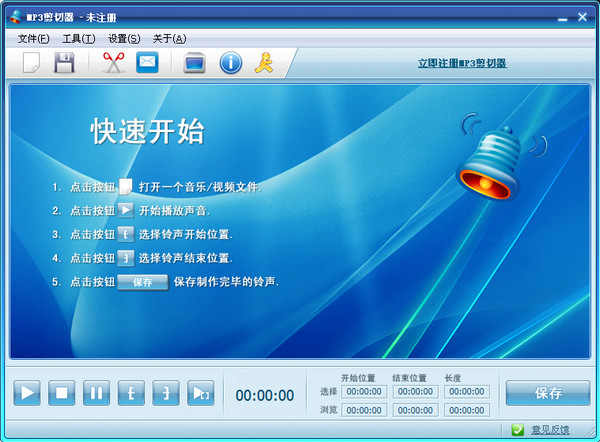Open the 工具(T) menu
Image resolution: width=600 pixels, height=442 pixels.
78,38
